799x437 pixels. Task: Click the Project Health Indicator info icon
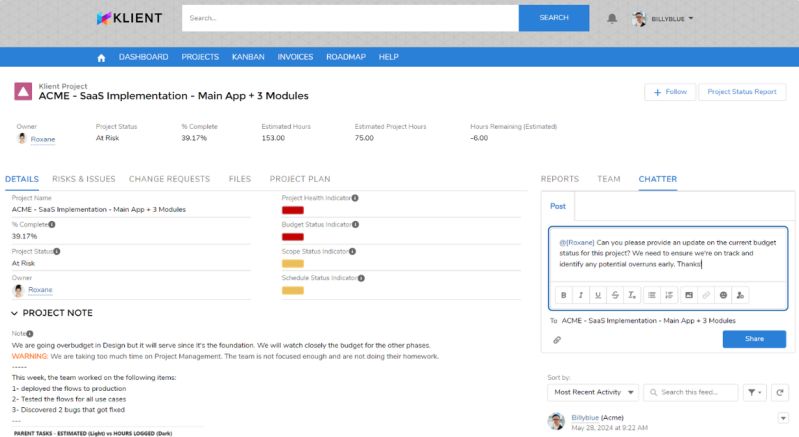point(355,198)
